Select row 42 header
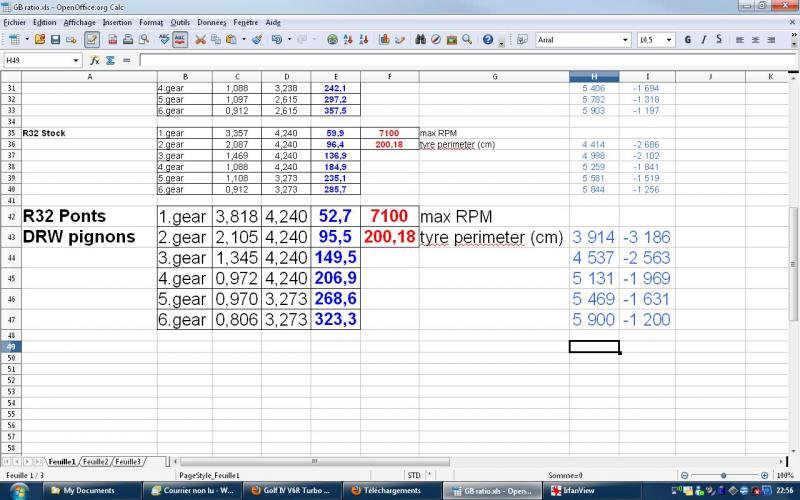Viewport: 800px width, 500px height. point(11,216)
